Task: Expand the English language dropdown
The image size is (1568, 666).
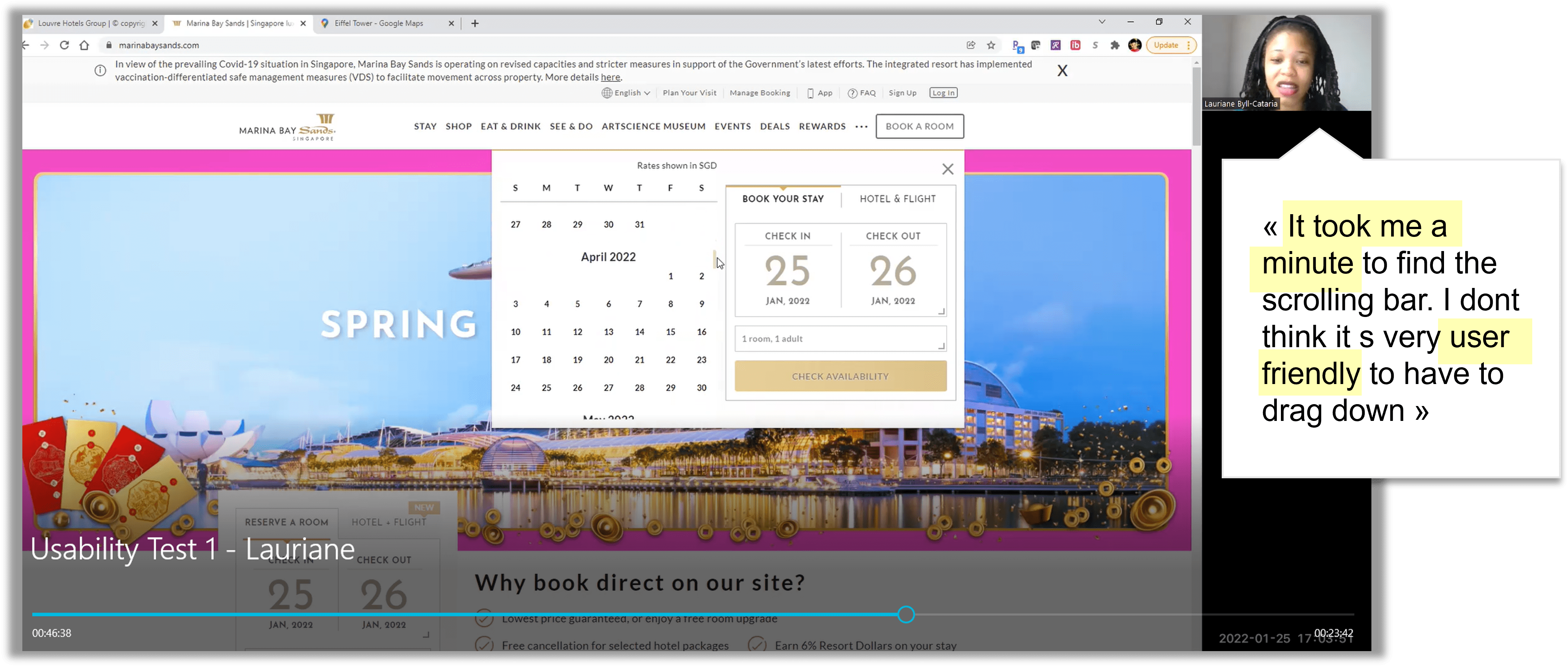Action: pyautogui.click(x=626, y=92)
